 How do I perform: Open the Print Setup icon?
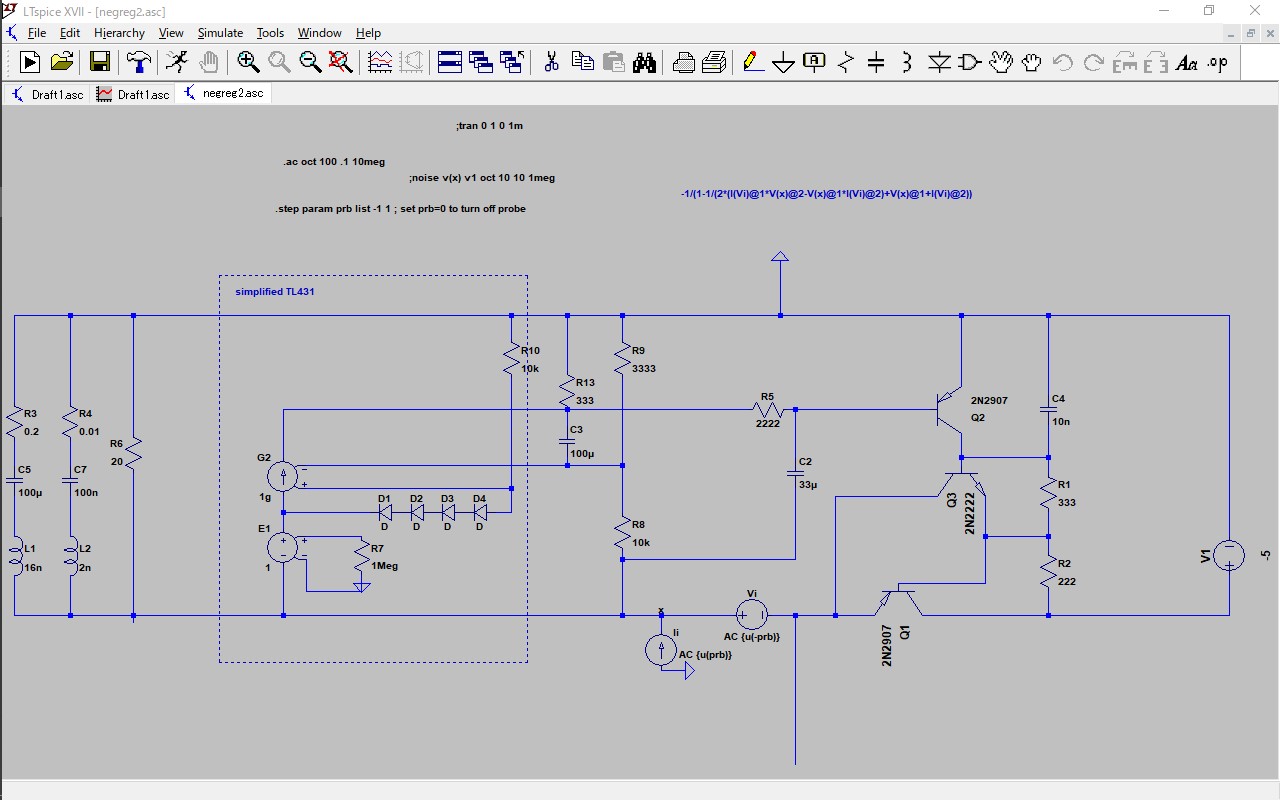click(x=714, y=62)
